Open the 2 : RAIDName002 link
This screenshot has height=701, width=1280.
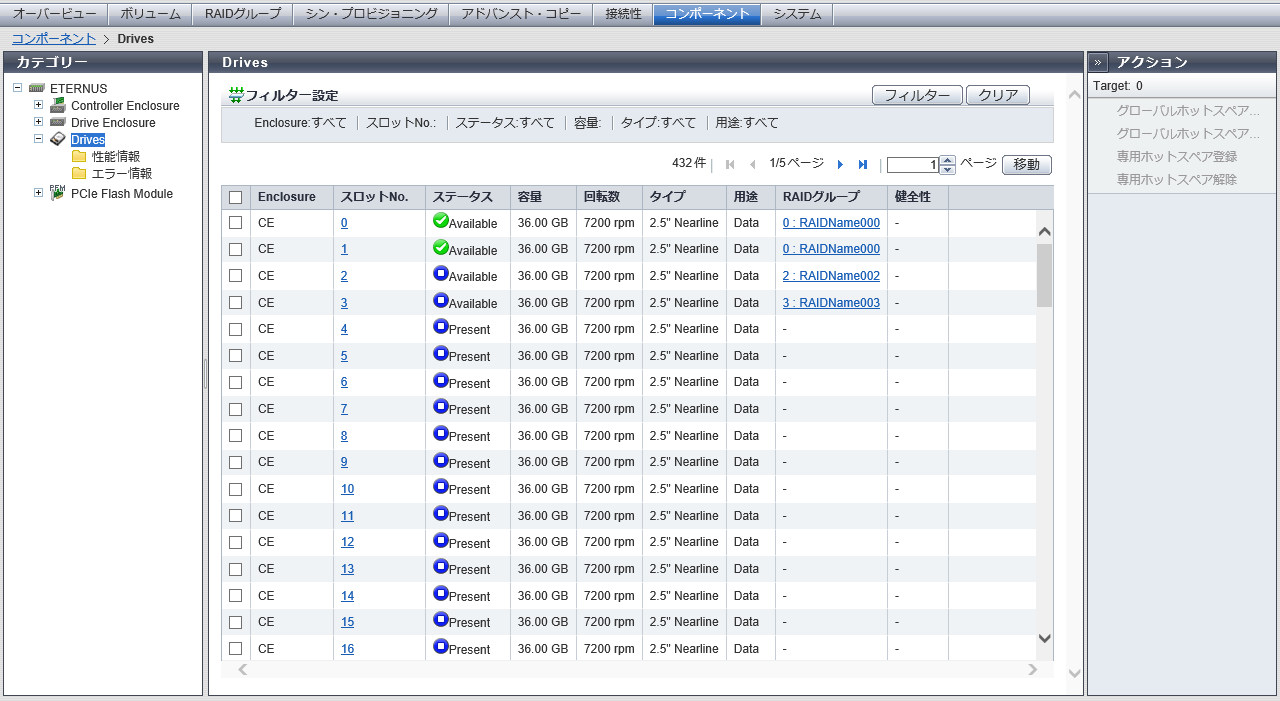pos(831,276)
